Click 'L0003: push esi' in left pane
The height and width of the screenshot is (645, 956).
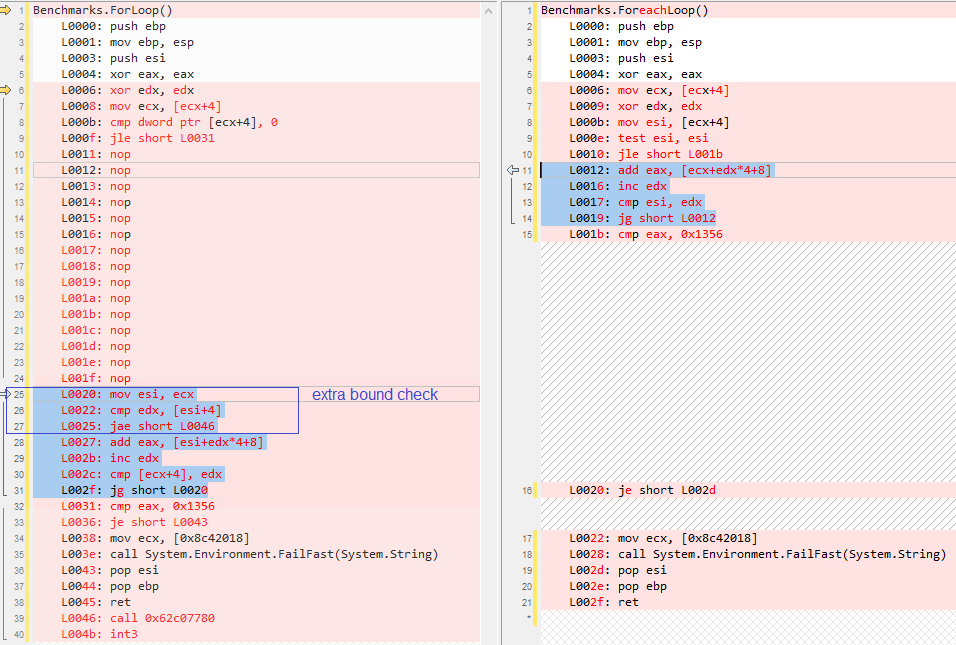113,58
